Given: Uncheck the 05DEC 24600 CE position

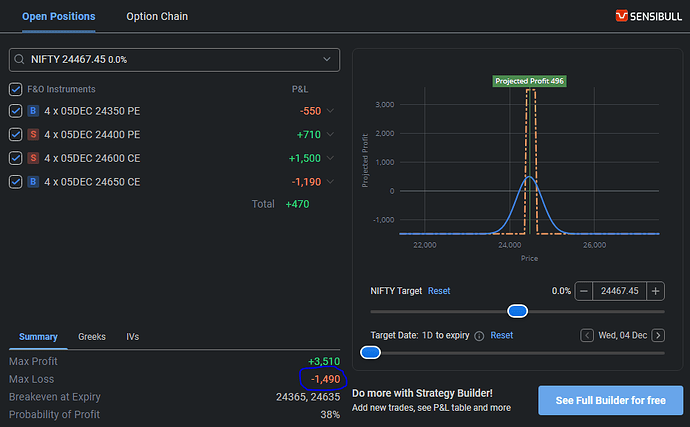Looking at the screenshot, I should tap(15, 158).
